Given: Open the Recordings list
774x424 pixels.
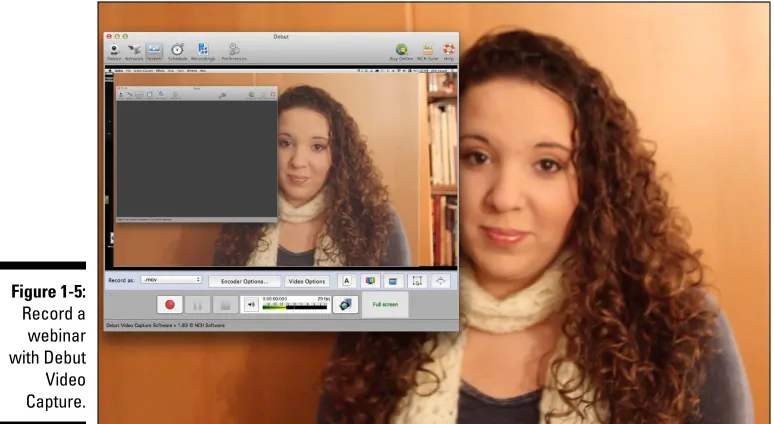Looking at the screenshot, I should (x=203, y=52).
